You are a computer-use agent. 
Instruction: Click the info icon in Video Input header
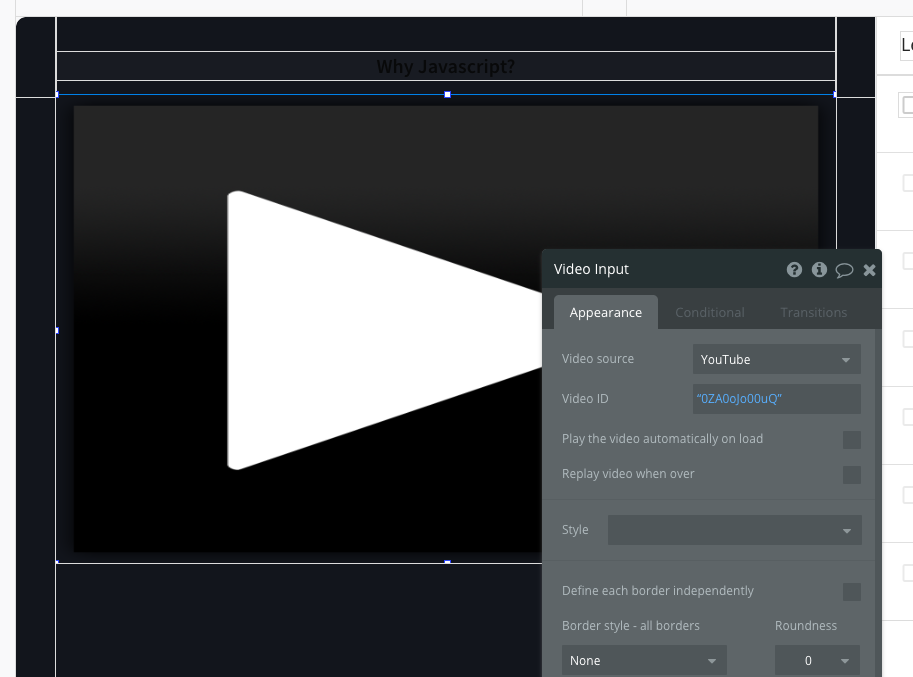point(819,270)
